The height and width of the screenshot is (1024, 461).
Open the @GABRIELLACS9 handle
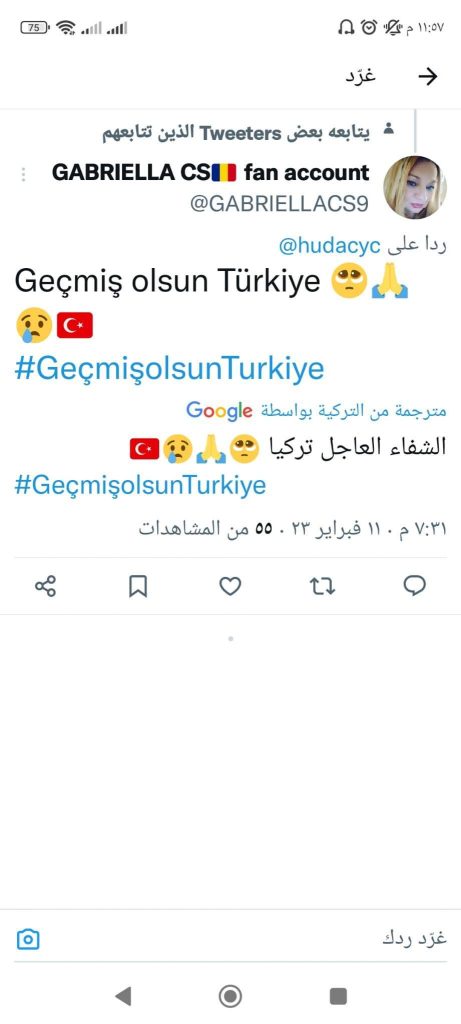[x=279, y=204]
